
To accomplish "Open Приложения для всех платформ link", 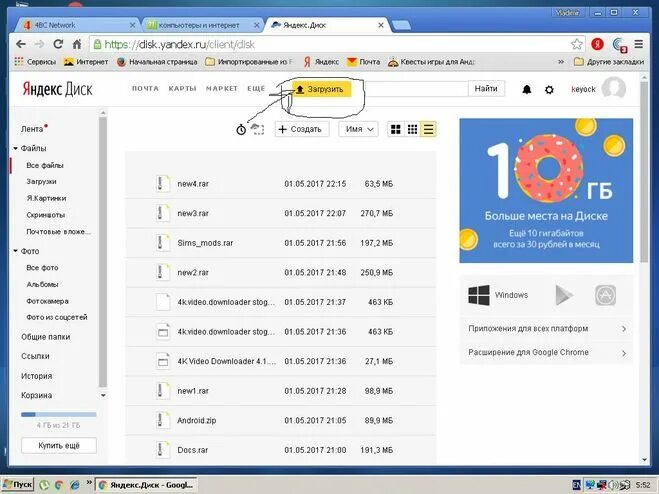I will point(546,329).
